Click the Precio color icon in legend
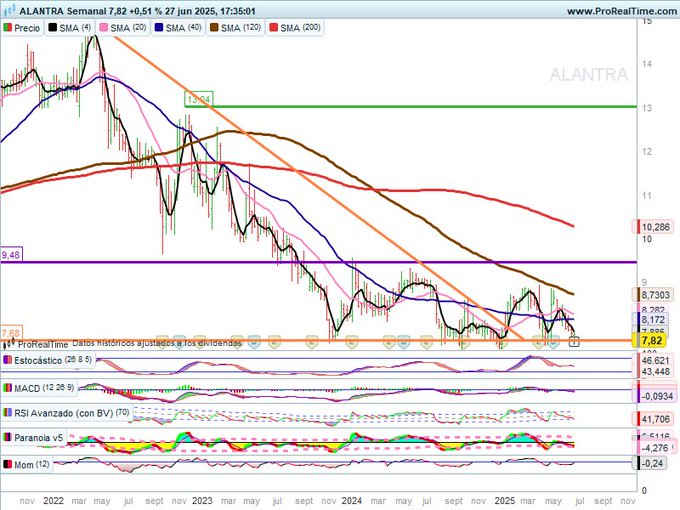Screen dimensions: 680x510 pos(7,28)
